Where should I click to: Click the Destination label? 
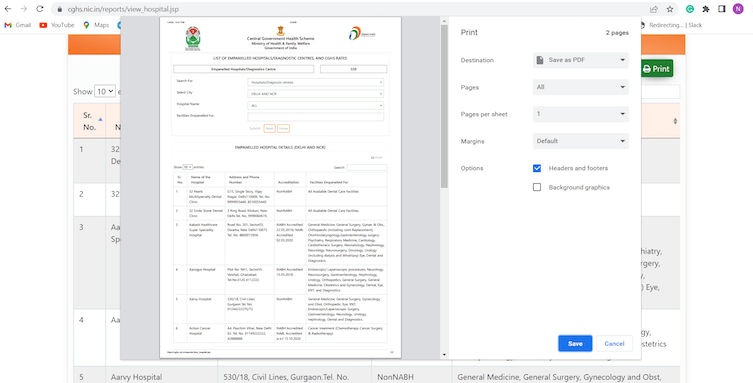tap(477, 60)
